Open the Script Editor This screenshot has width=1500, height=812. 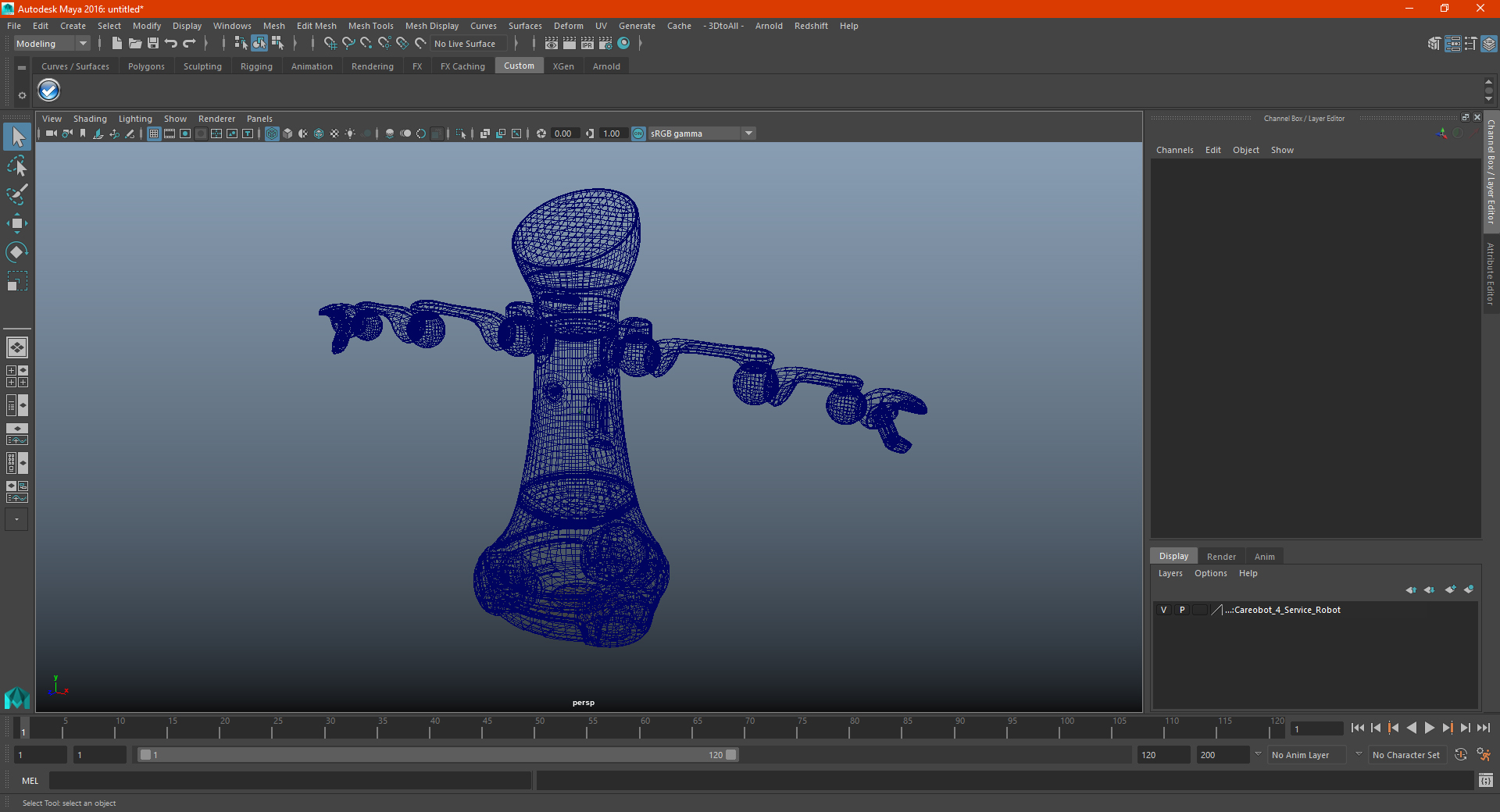1486,780
